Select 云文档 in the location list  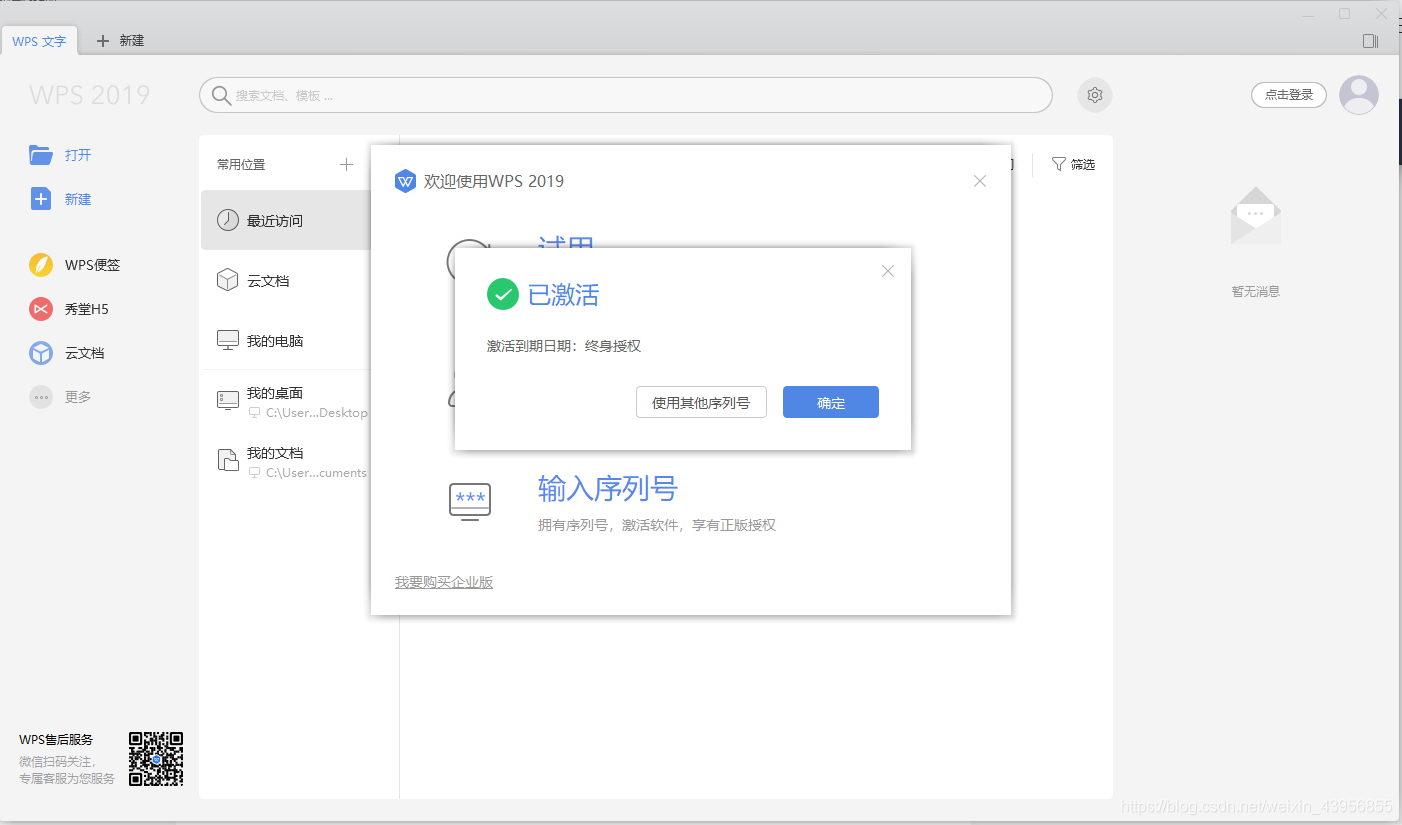click(x=285, y=280)
